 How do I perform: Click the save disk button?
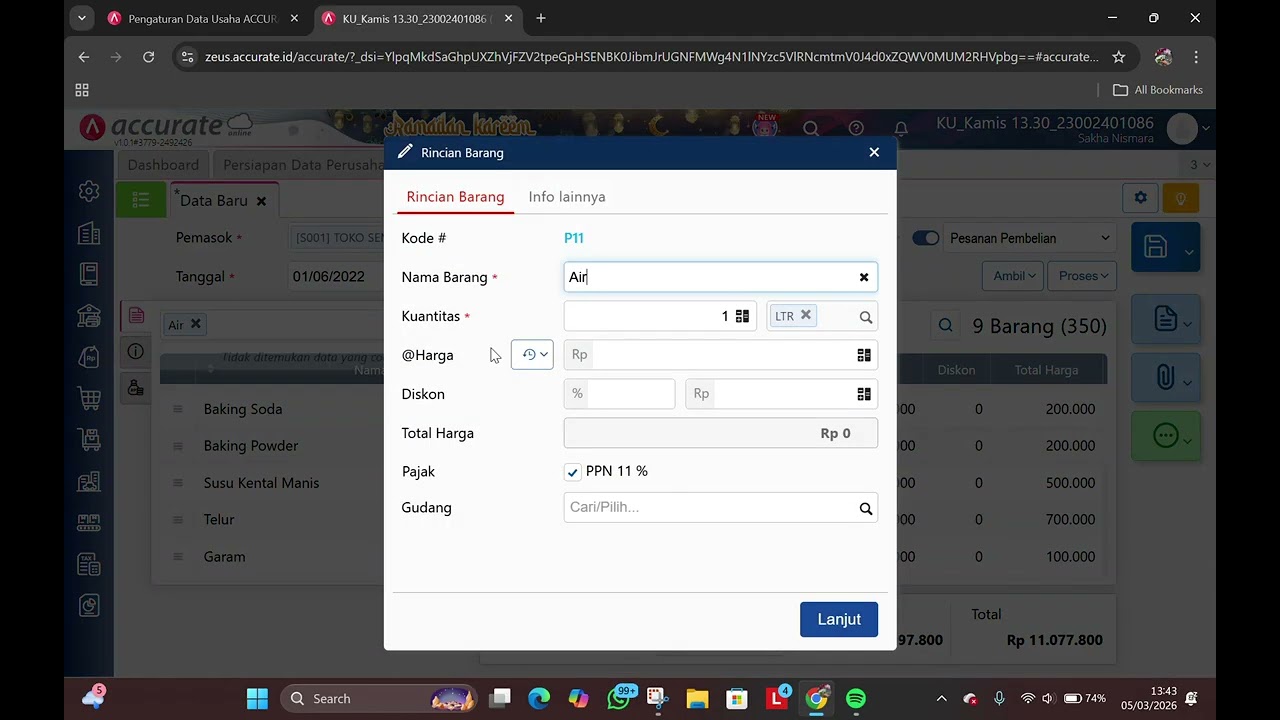click(x=1155, y=247)
